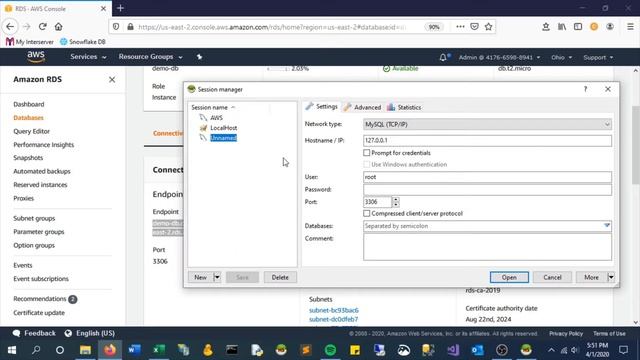Click the Delete session button
Image resolution: width=640 pixels, height=360 pixels.
[280, 277]
